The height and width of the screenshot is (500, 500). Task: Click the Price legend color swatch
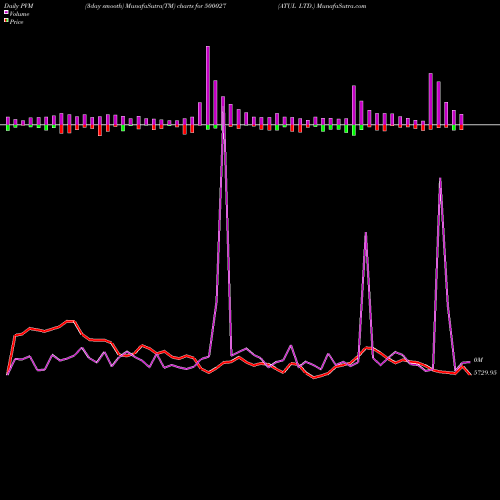[6, 21]
